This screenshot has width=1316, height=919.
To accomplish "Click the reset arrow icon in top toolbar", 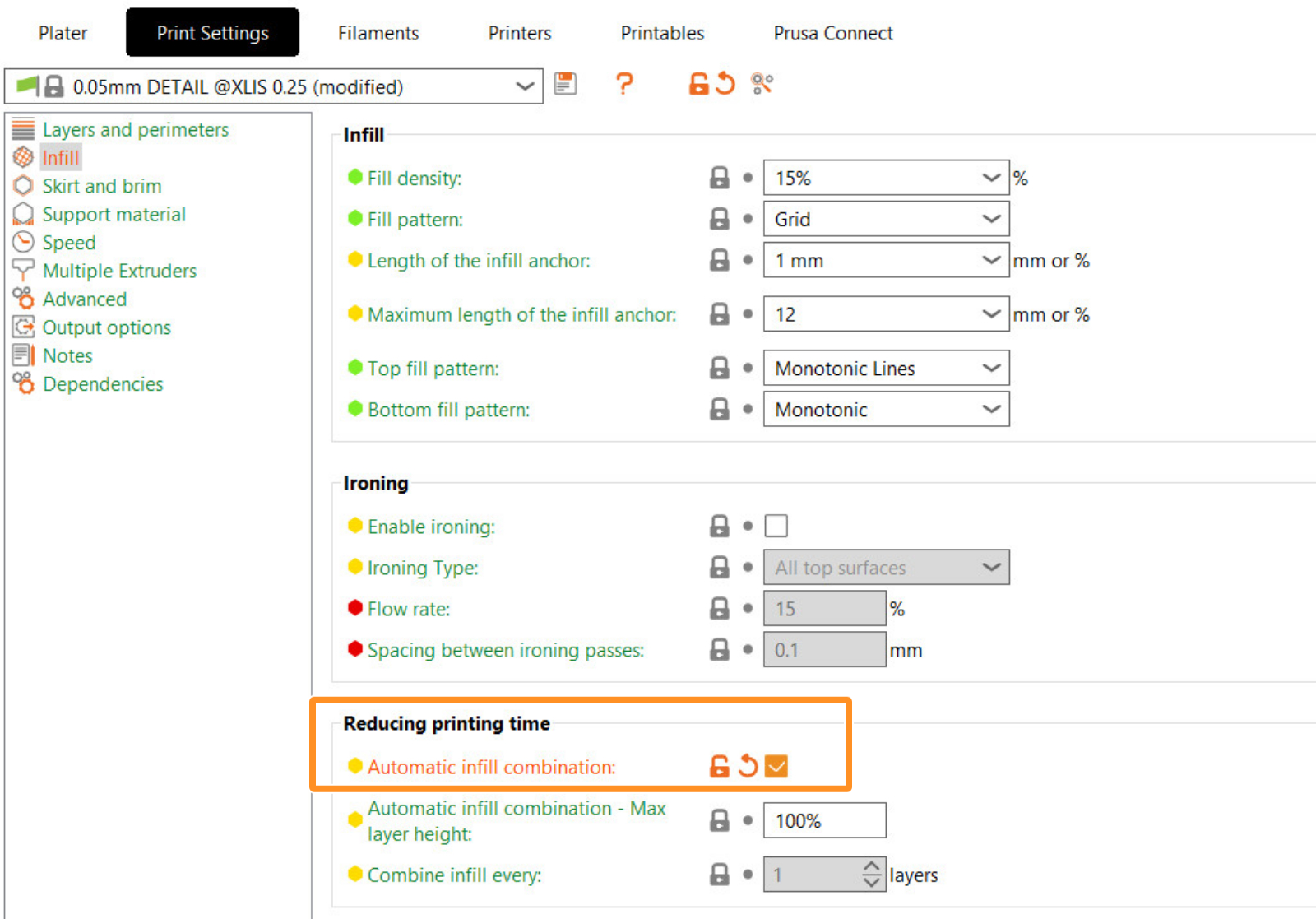I will click(725, 84).
